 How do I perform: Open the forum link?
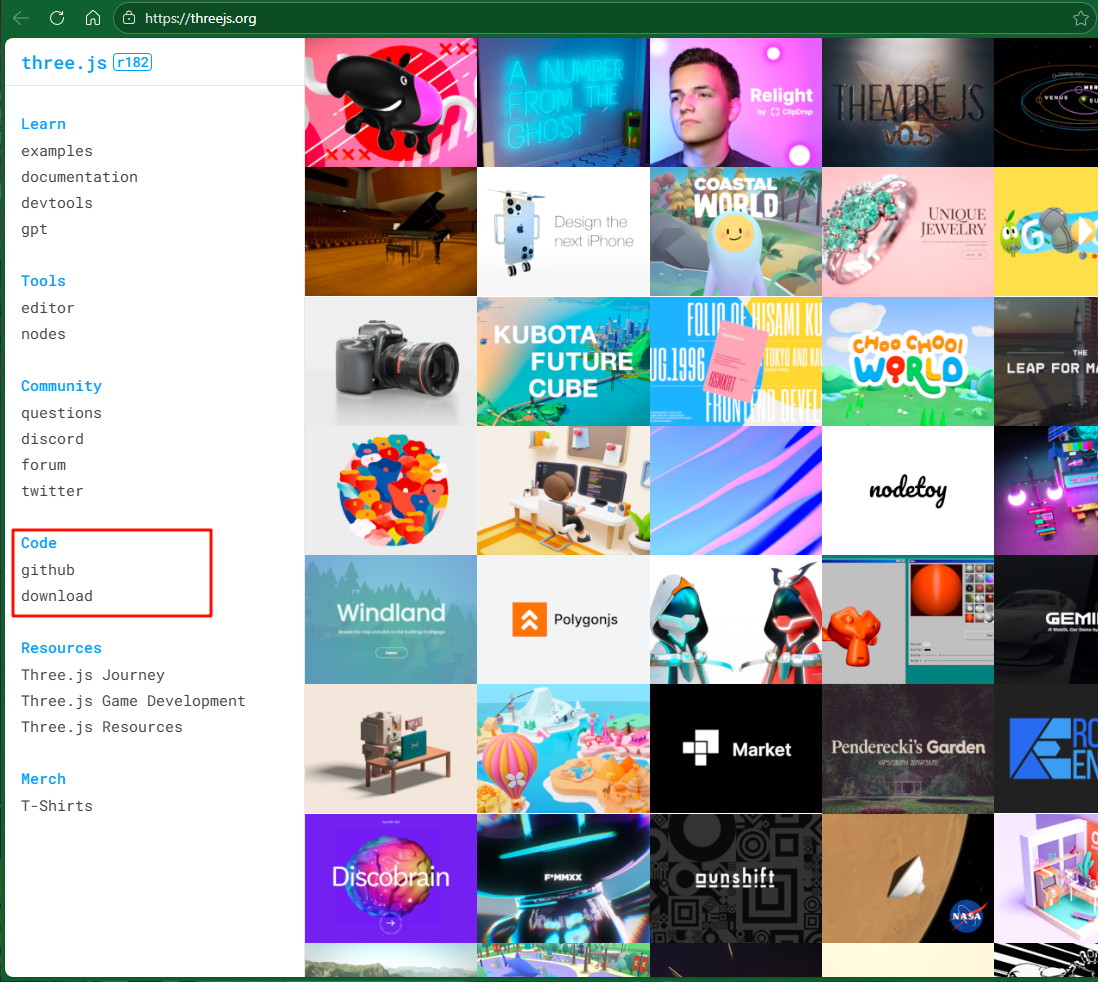43,465
